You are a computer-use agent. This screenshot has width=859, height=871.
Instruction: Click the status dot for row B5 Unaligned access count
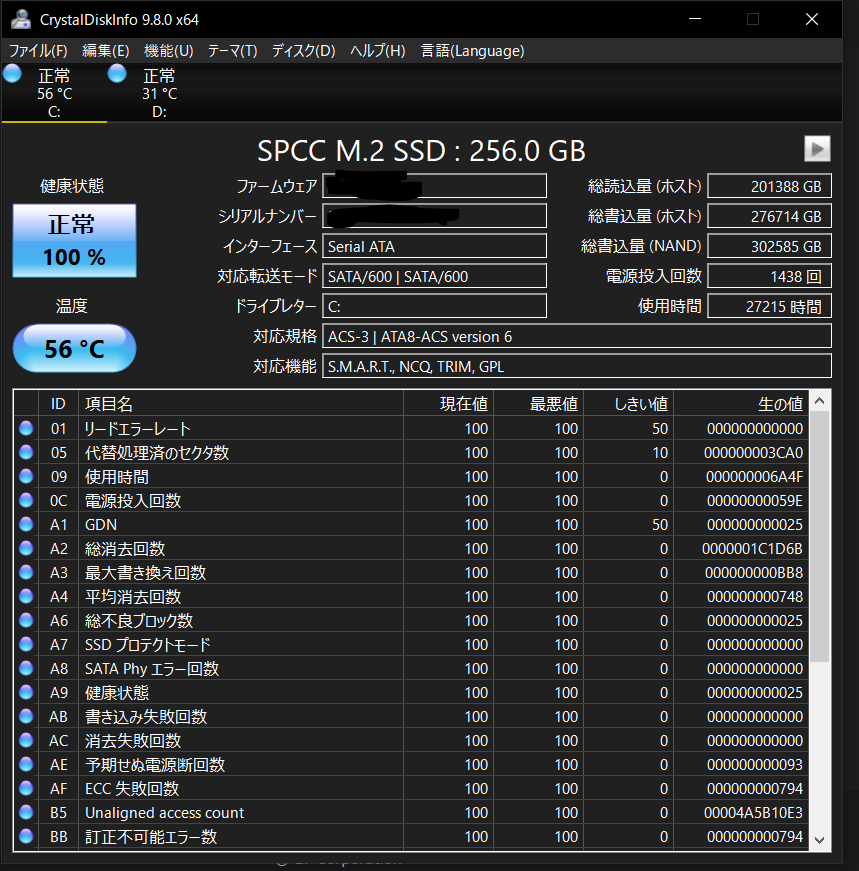pos(26,812)
